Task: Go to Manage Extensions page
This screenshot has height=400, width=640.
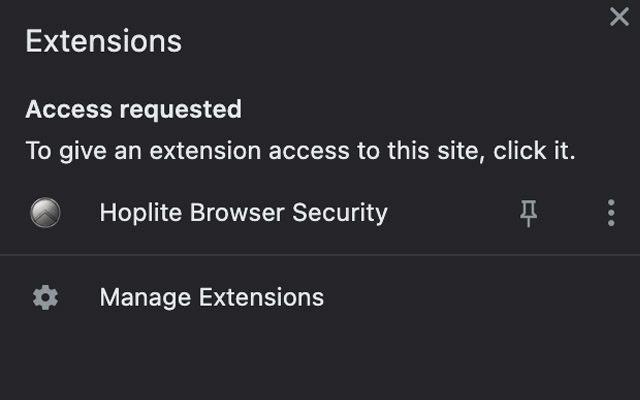Action: tap(211, 297)
